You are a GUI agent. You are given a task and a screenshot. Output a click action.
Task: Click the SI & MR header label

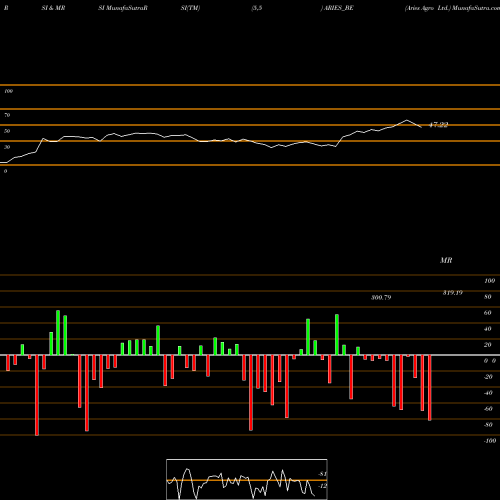[53, 8]
